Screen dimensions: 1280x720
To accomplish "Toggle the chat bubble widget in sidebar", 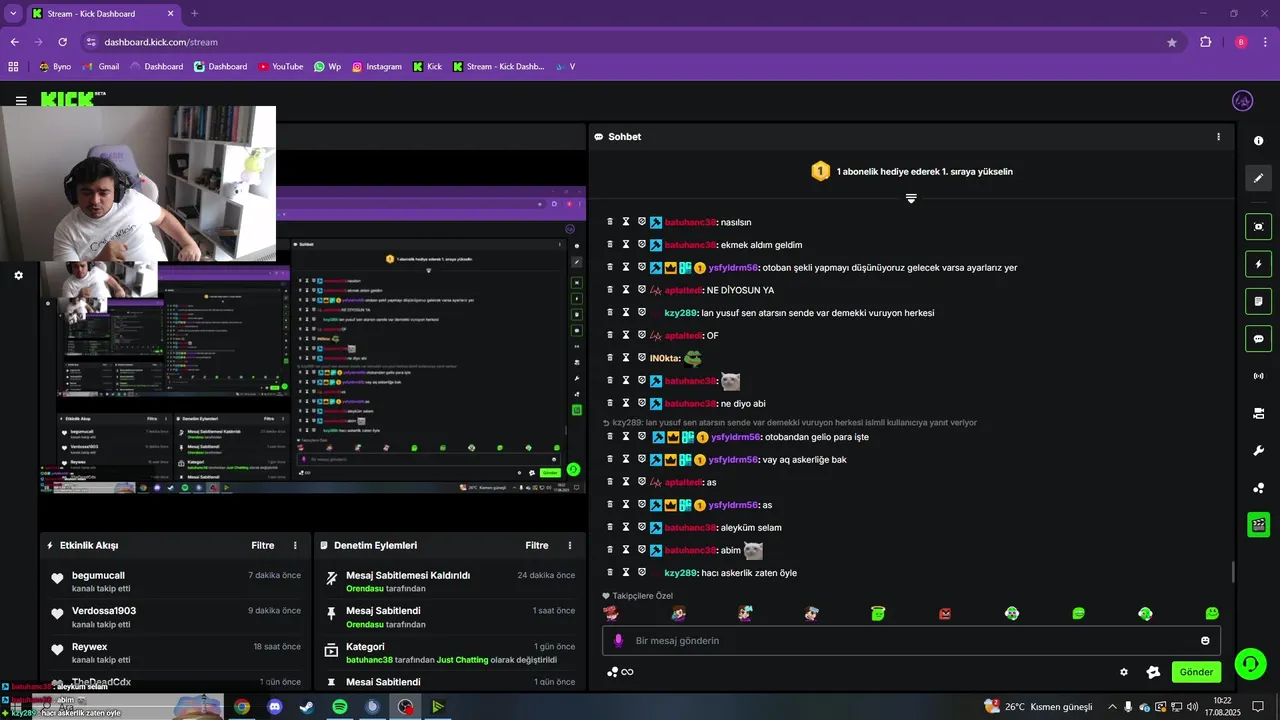I will [1258, 338].
